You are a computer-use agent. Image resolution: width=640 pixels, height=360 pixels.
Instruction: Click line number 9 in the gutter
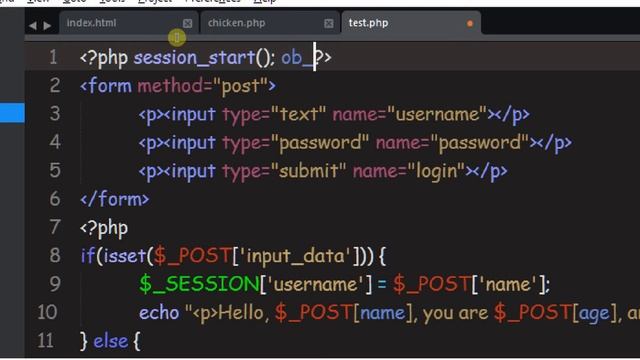(55, 284)
